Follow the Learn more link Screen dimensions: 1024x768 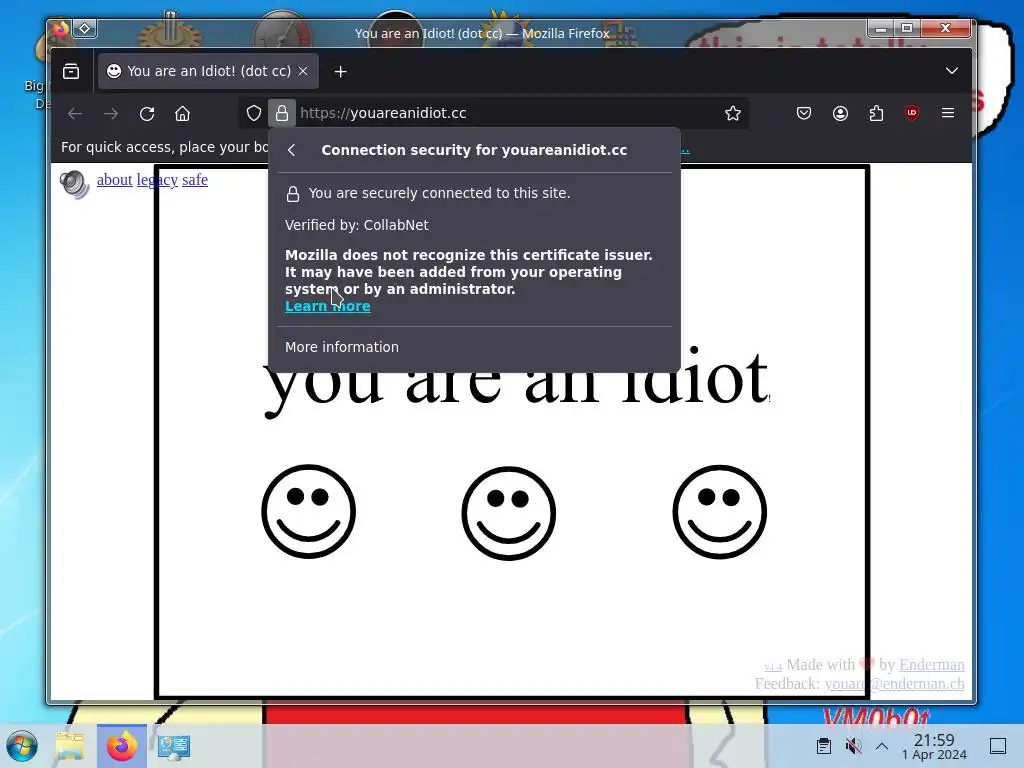pos(328,306)
